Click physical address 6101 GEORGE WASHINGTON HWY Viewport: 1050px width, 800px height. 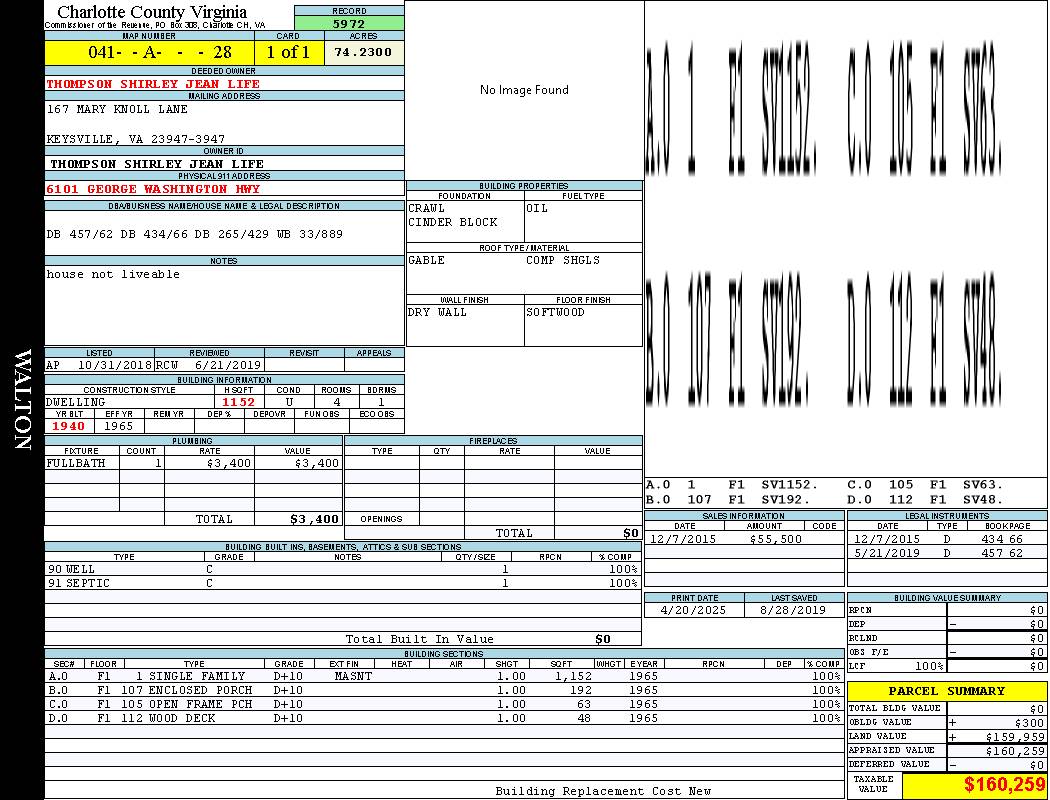(153, 189)
